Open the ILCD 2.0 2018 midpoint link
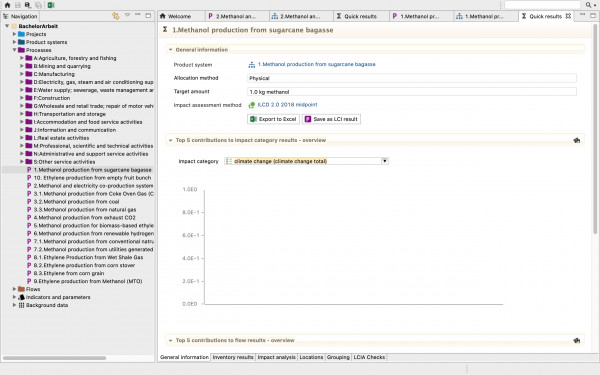Screen dimensions: 600x375 tap(287, 104)
